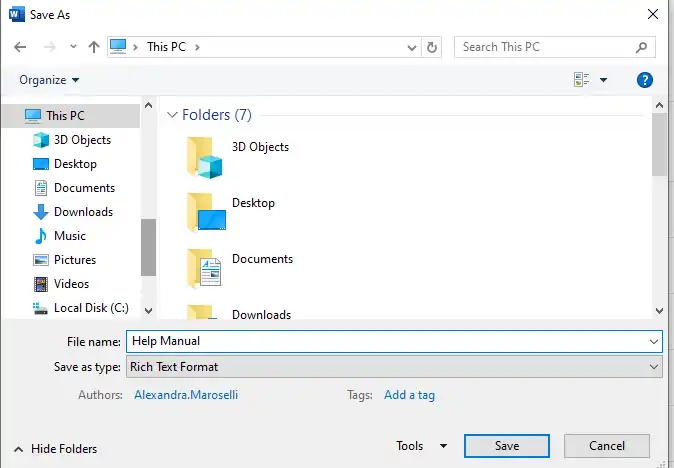The image size is (674, 468).
Task: Open the Organize menu
Action: [x=49, y=80]
